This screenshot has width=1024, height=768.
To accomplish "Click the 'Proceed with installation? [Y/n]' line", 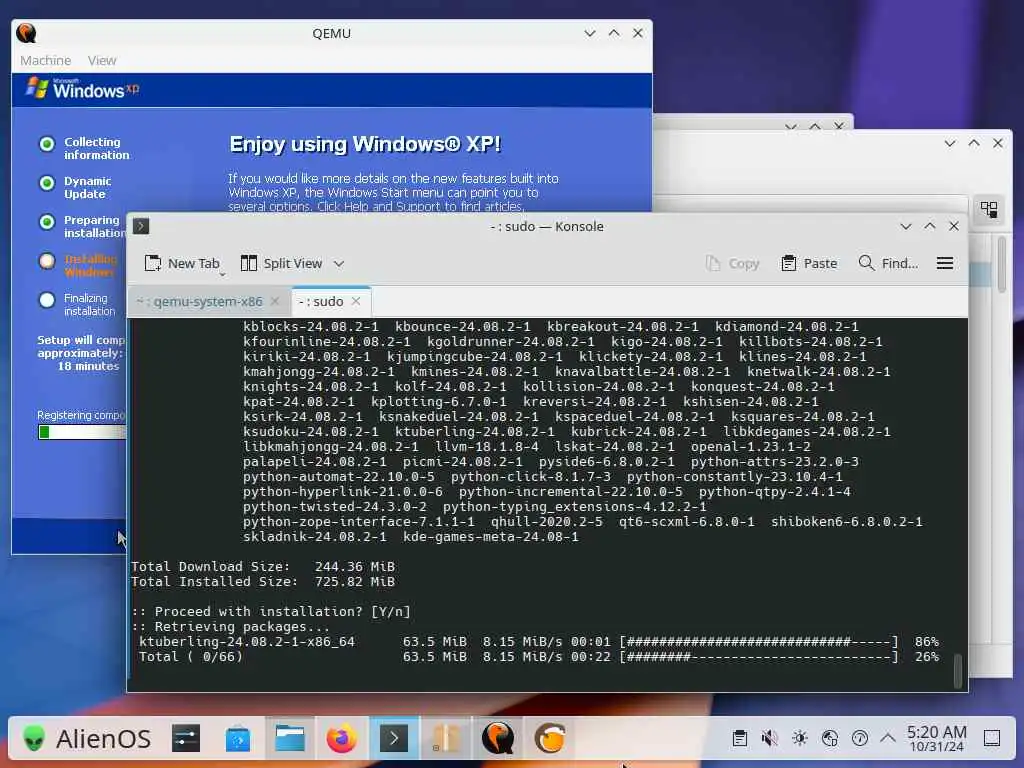I will pos(271,612).
